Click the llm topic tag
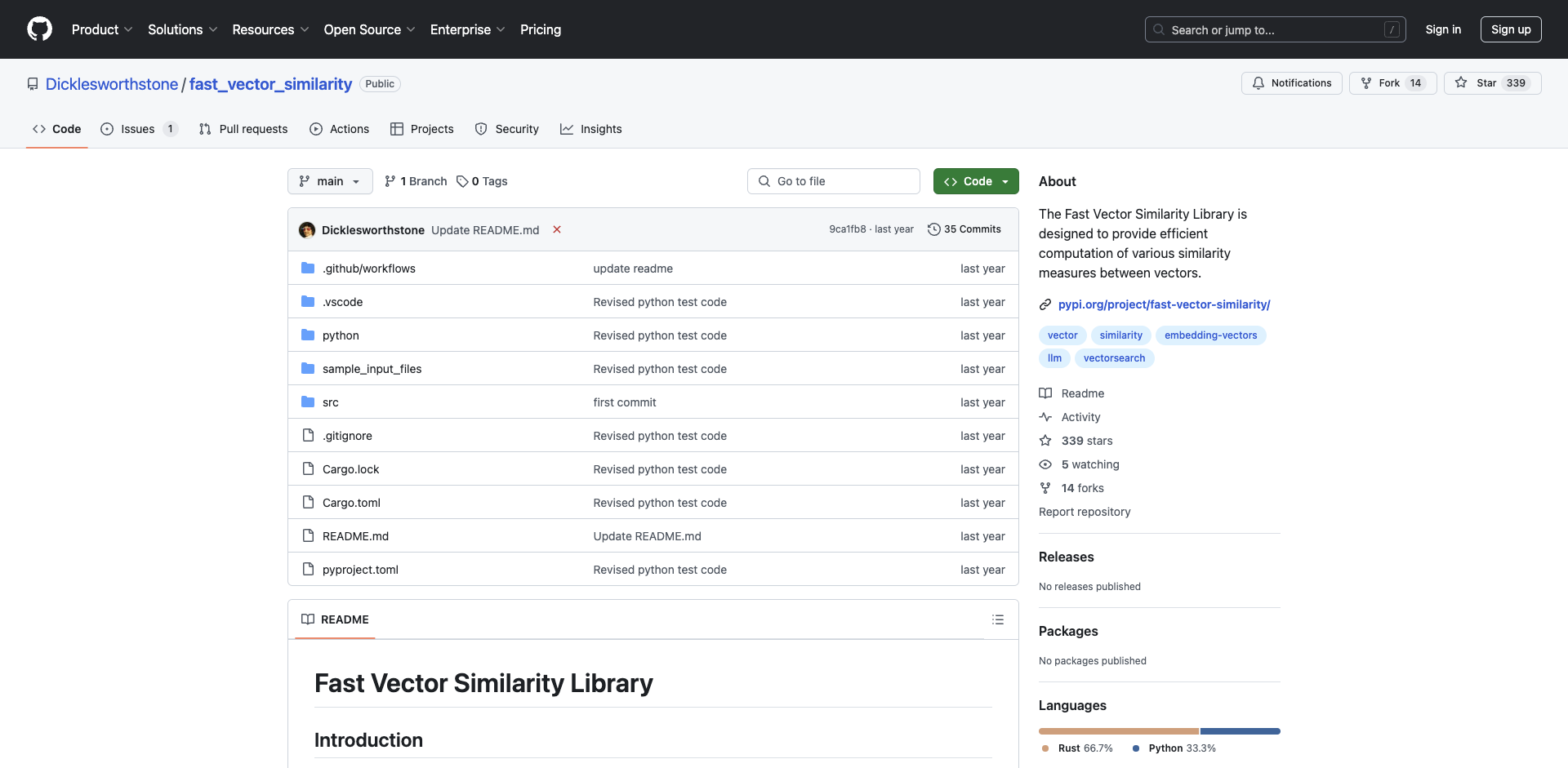The width and height of the screenshot is (1568, 768). [x=1055, y=358]
